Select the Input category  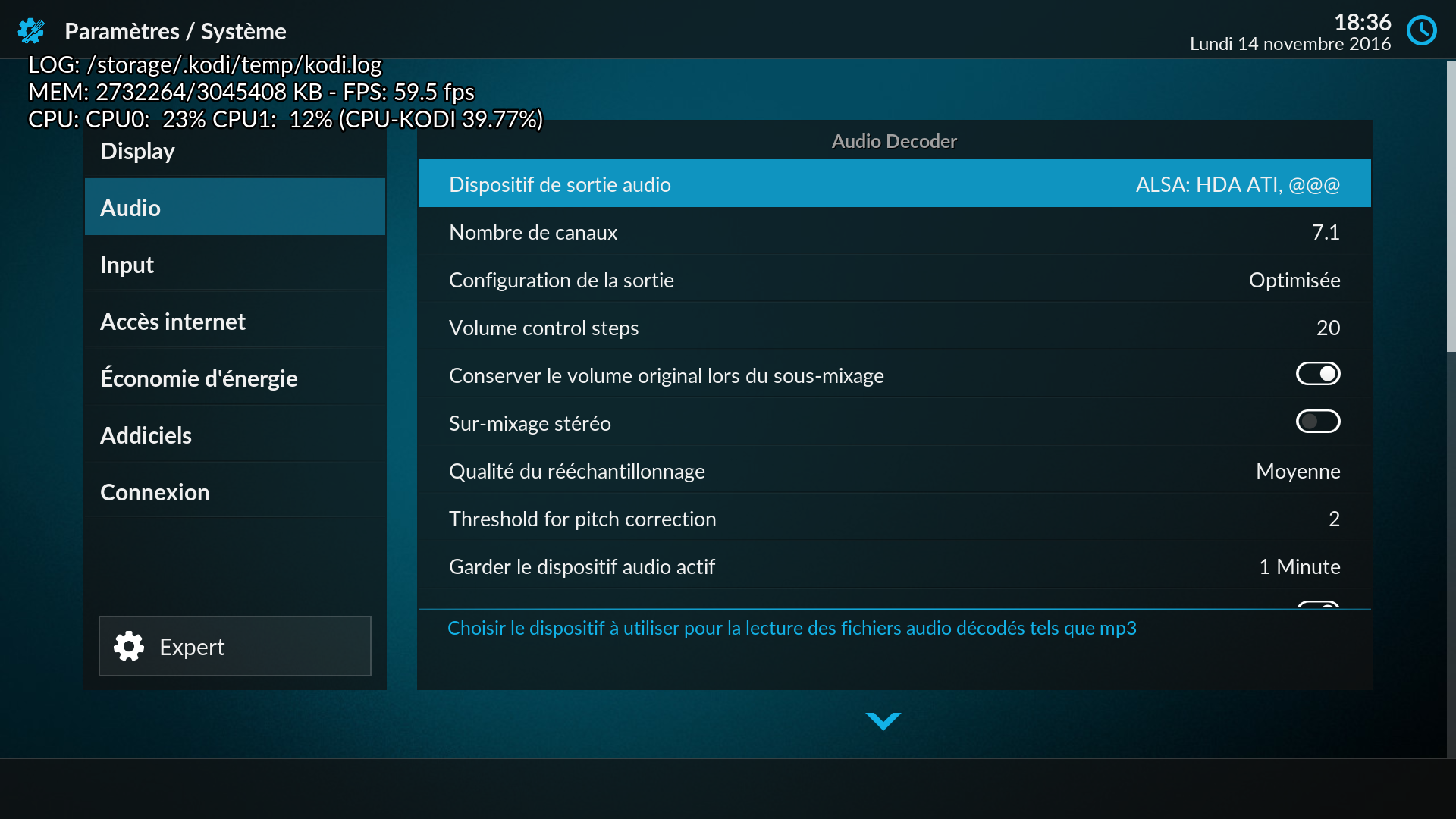coord(235,264)
